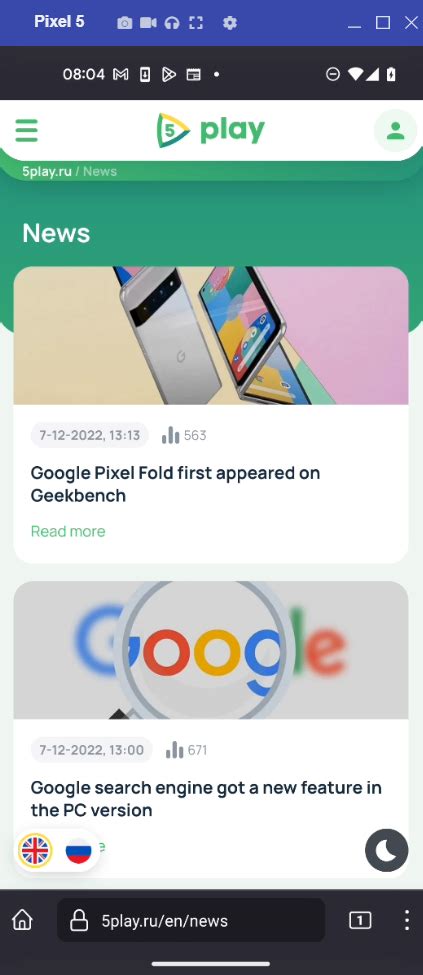Start emulator video recording
The height and width of the screenshot is (975, 423).
coord(148,23)
